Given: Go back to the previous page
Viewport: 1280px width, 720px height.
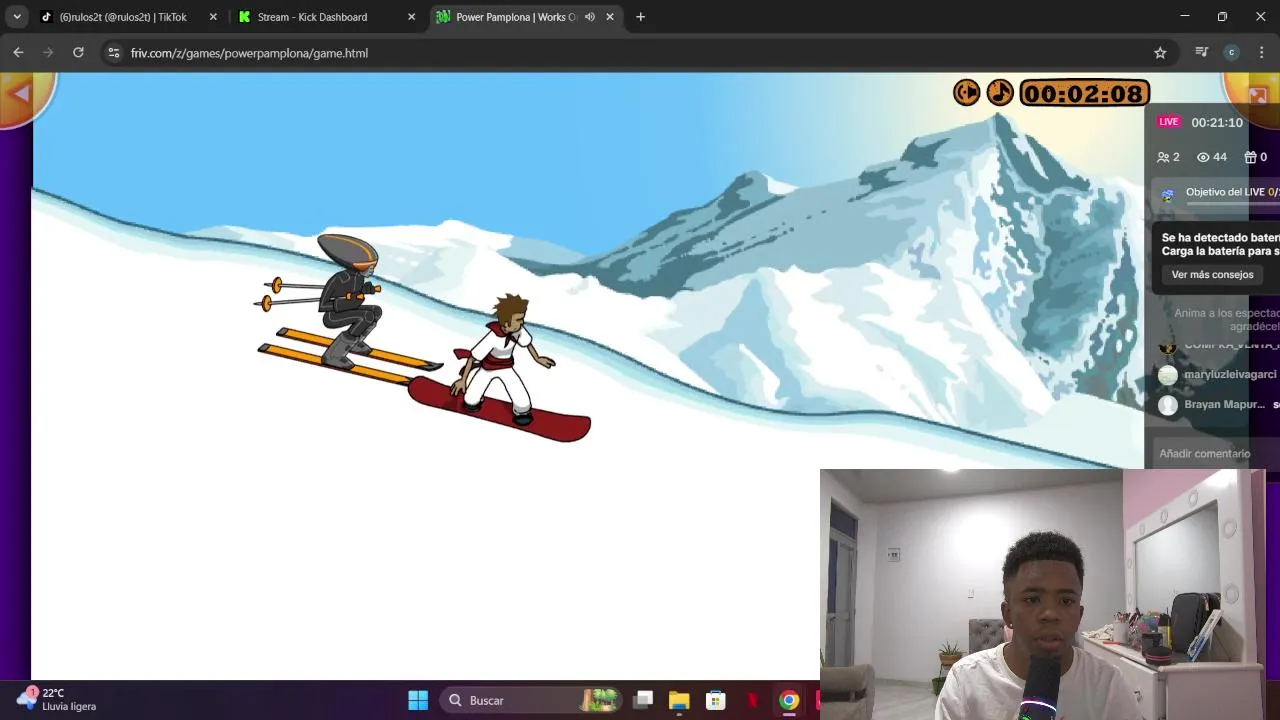Looking at the screenshot, I should (x=18, y=52).
